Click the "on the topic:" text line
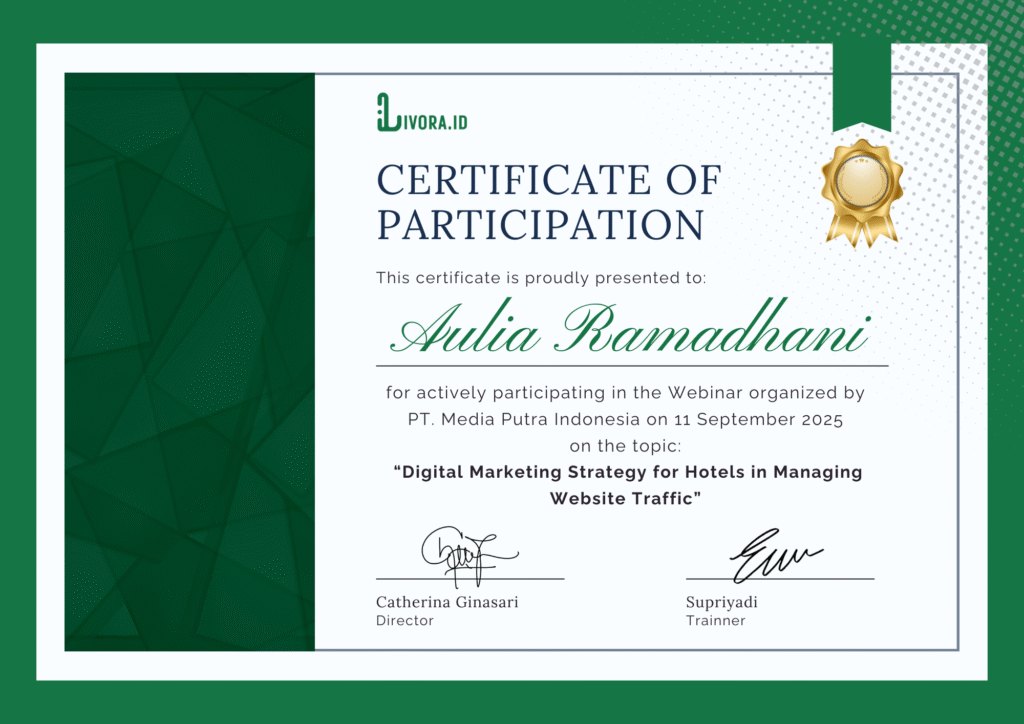 [624, 445]
